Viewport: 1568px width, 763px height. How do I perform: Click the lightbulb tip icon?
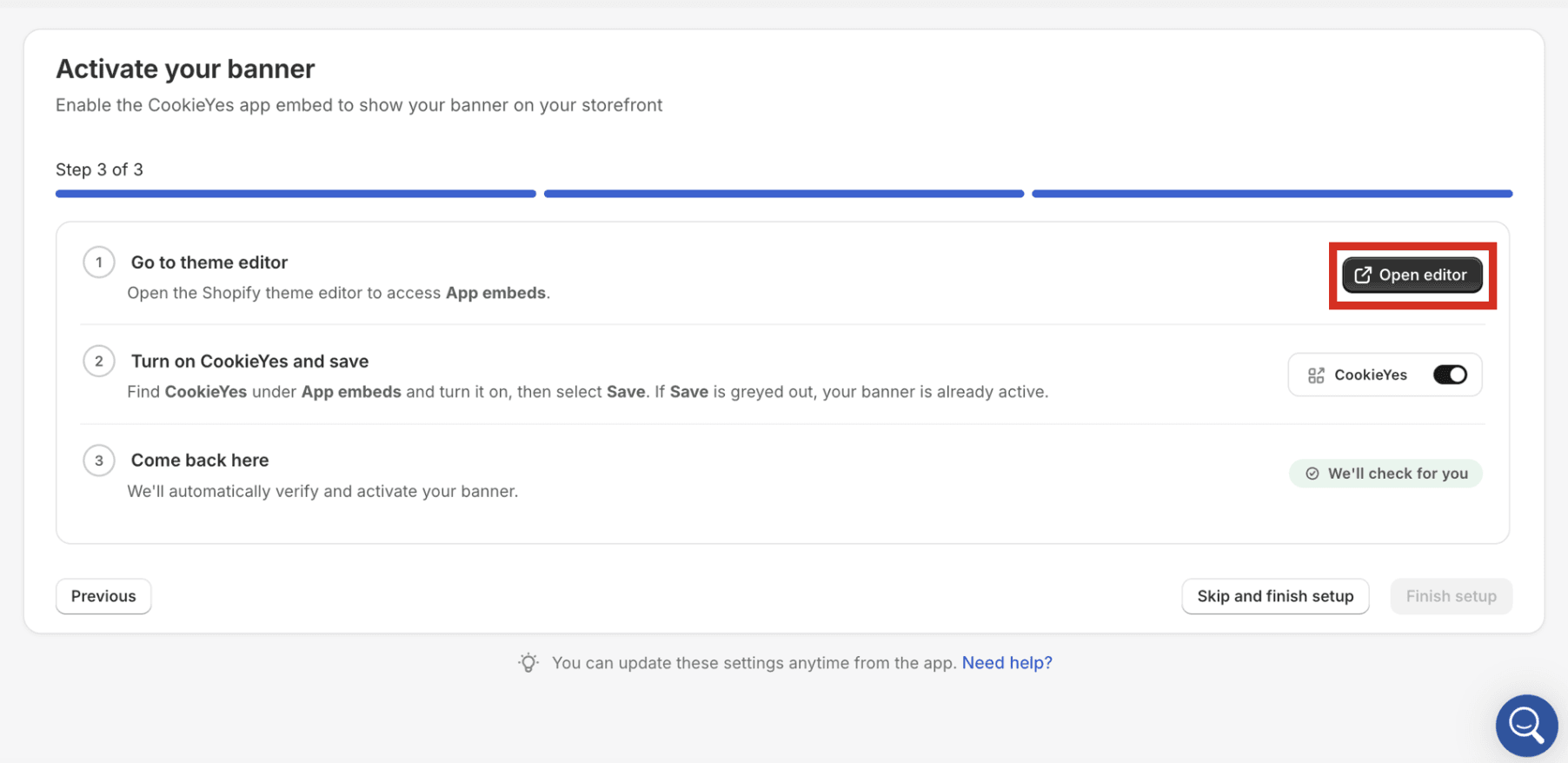pos(528,663)
